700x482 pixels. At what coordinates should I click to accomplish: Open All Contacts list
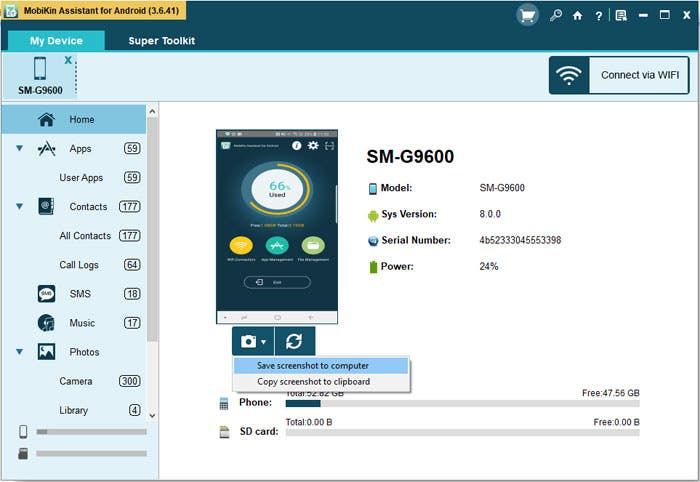coord(85,236)
